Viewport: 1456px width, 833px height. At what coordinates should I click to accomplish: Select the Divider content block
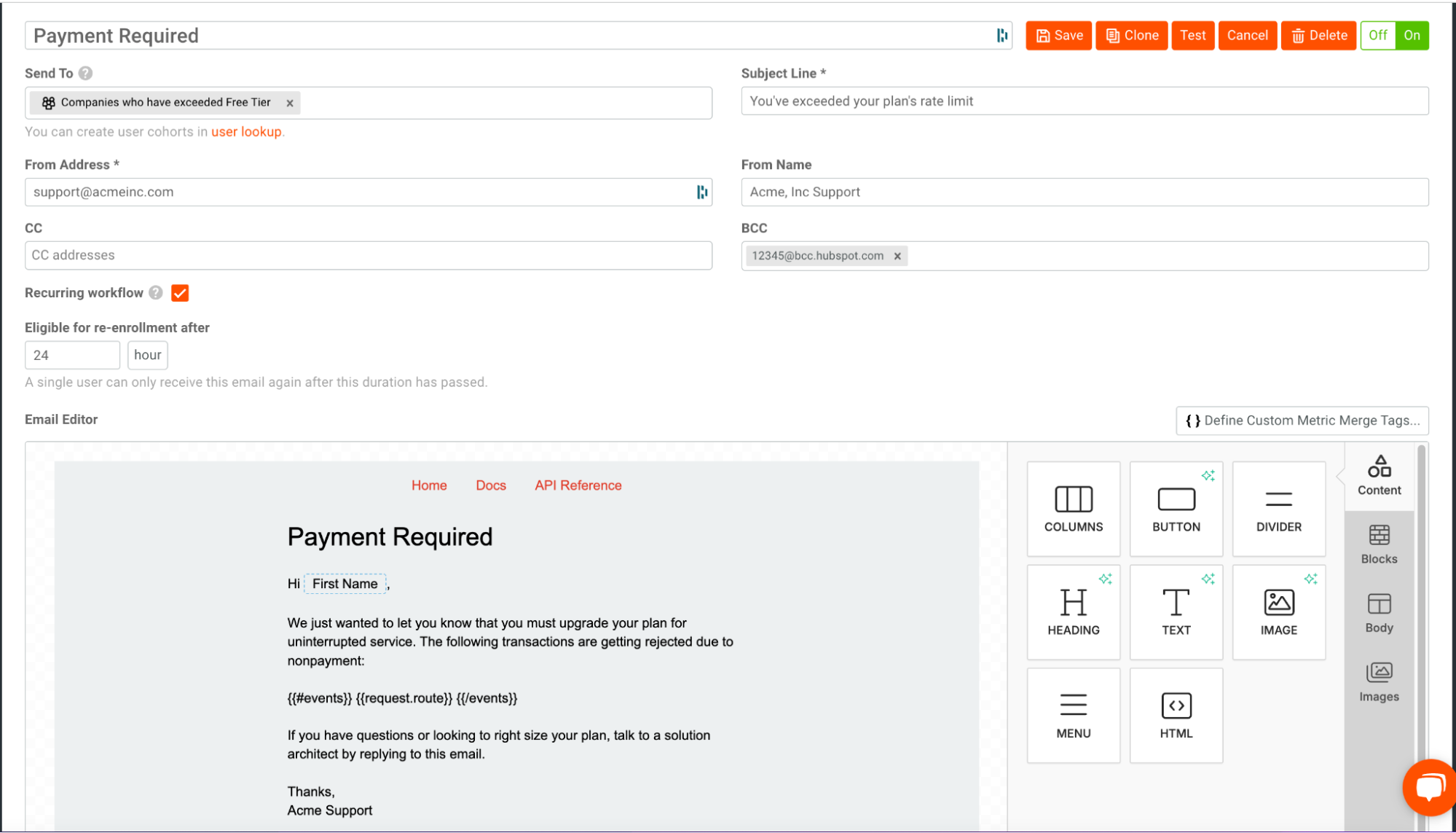click(x=1278, y=509)
